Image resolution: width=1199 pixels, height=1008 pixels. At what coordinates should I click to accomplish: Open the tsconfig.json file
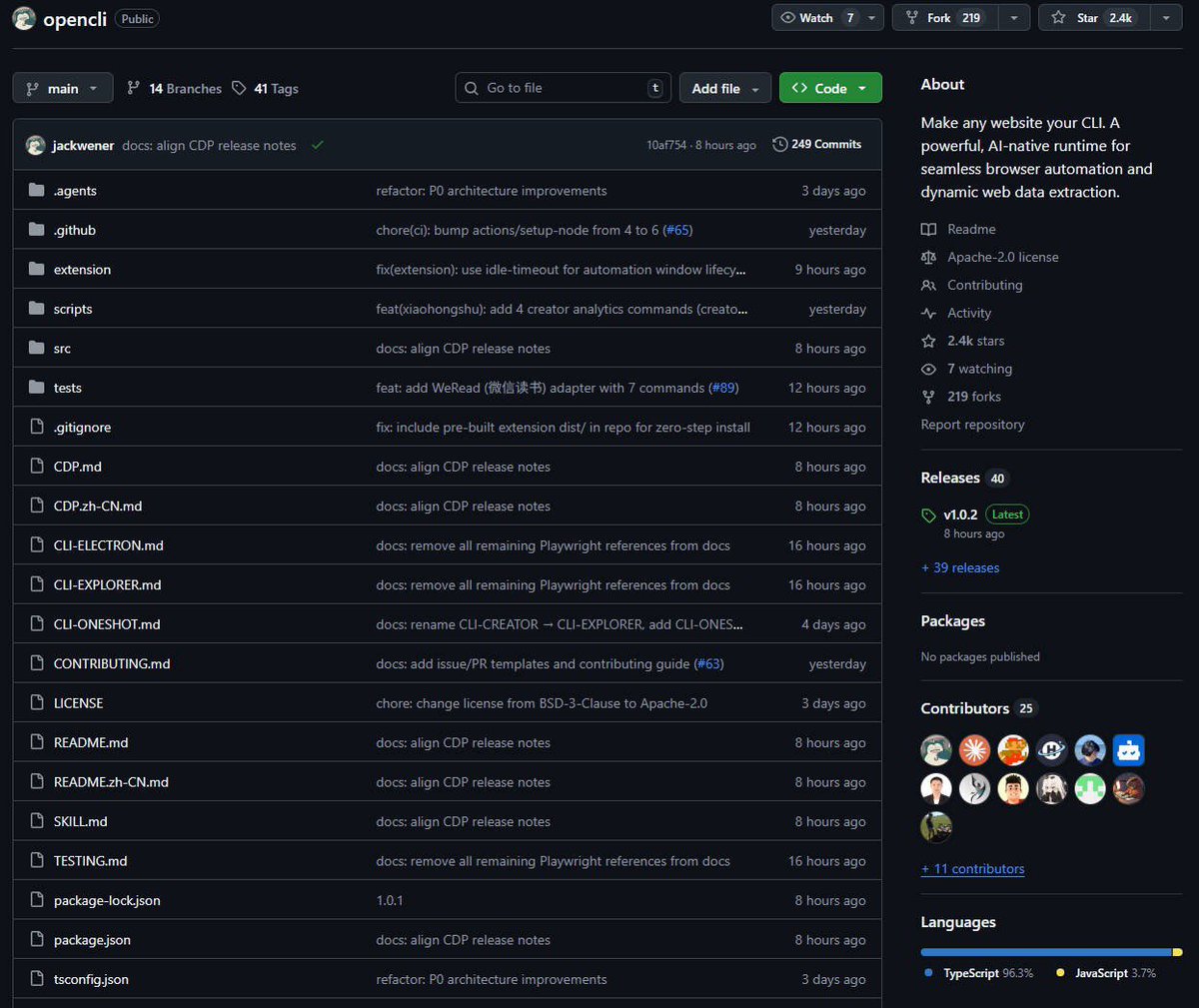[91, 979]
